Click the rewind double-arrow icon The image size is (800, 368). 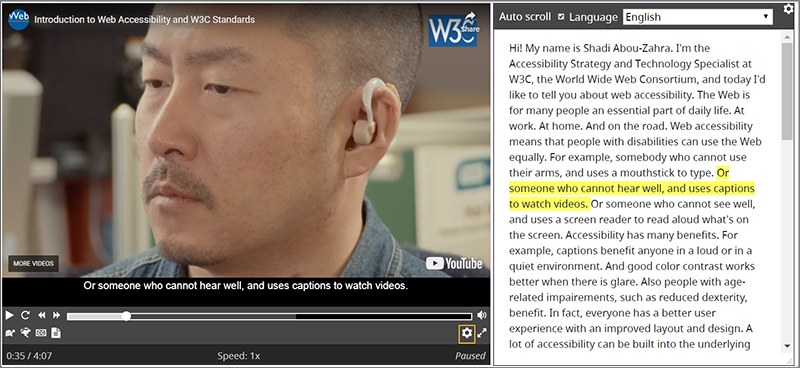(41, 315)
